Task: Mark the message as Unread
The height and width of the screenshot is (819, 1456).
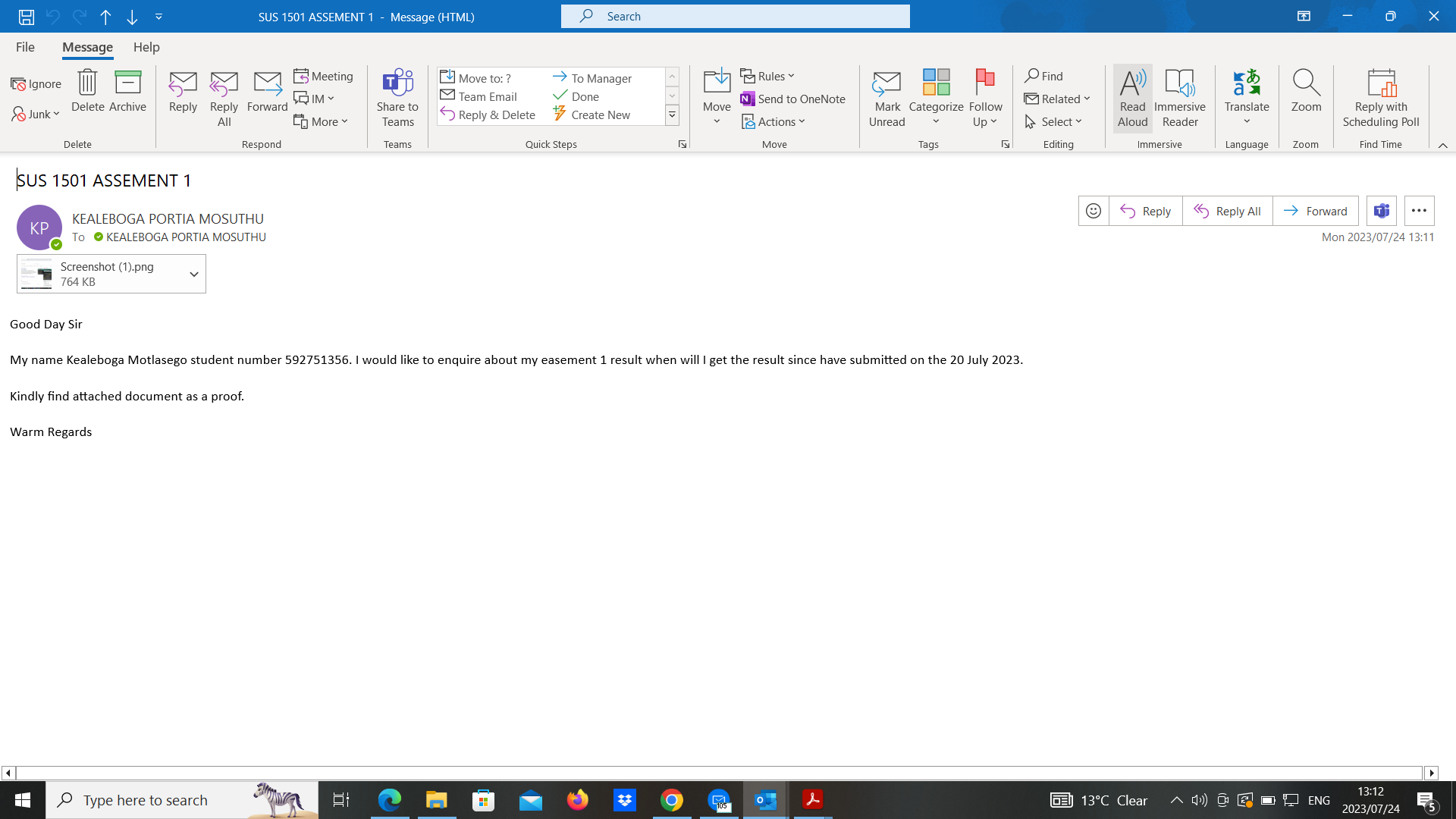Action: tap(886, 97)
